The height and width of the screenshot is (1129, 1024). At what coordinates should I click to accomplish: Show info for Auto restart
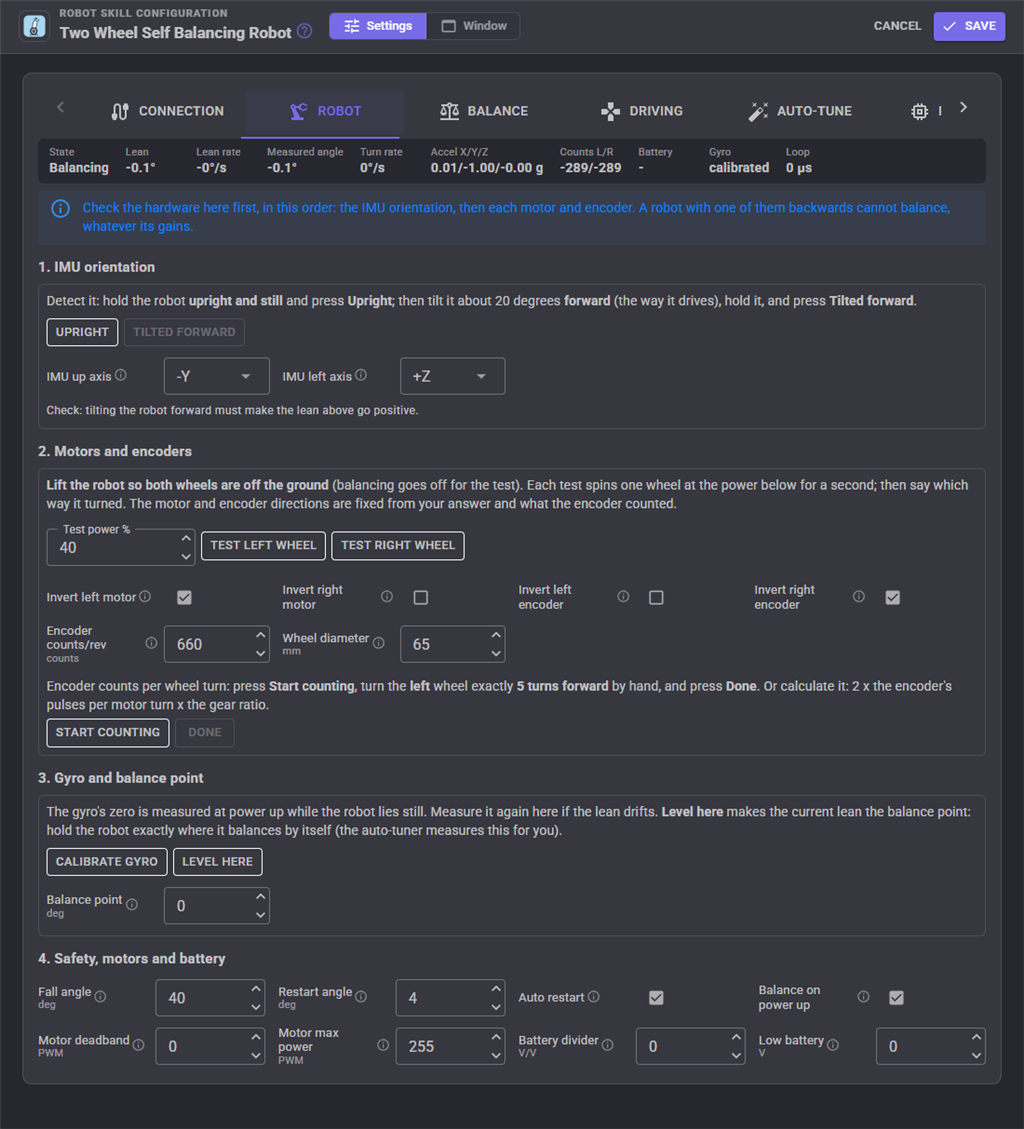(x=593, y=997)
